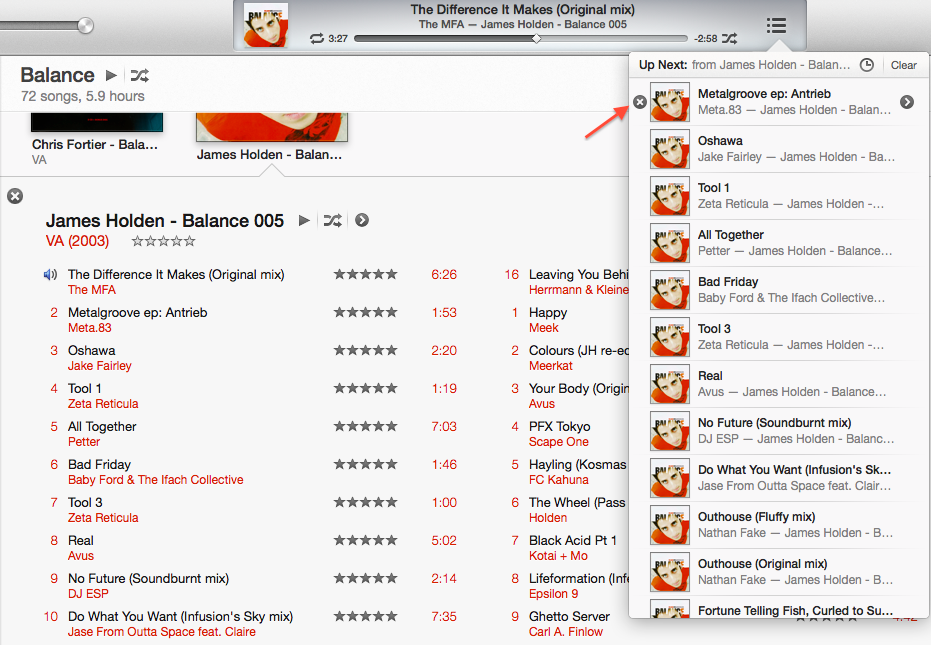Select Tool 1 artwork in the Up Next list
The image size is (931, 645).
tap(670, 196)
